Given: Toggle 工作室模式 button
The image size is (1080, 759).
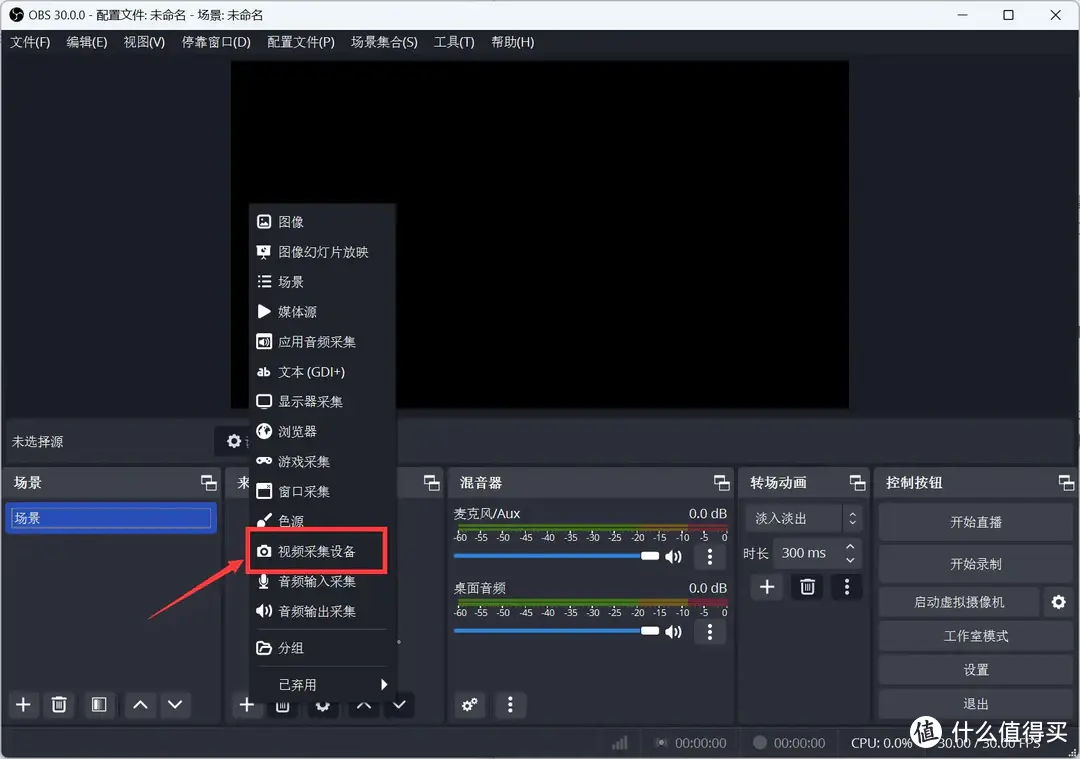Looking at the screenshot, I should (x=975, y=636).
